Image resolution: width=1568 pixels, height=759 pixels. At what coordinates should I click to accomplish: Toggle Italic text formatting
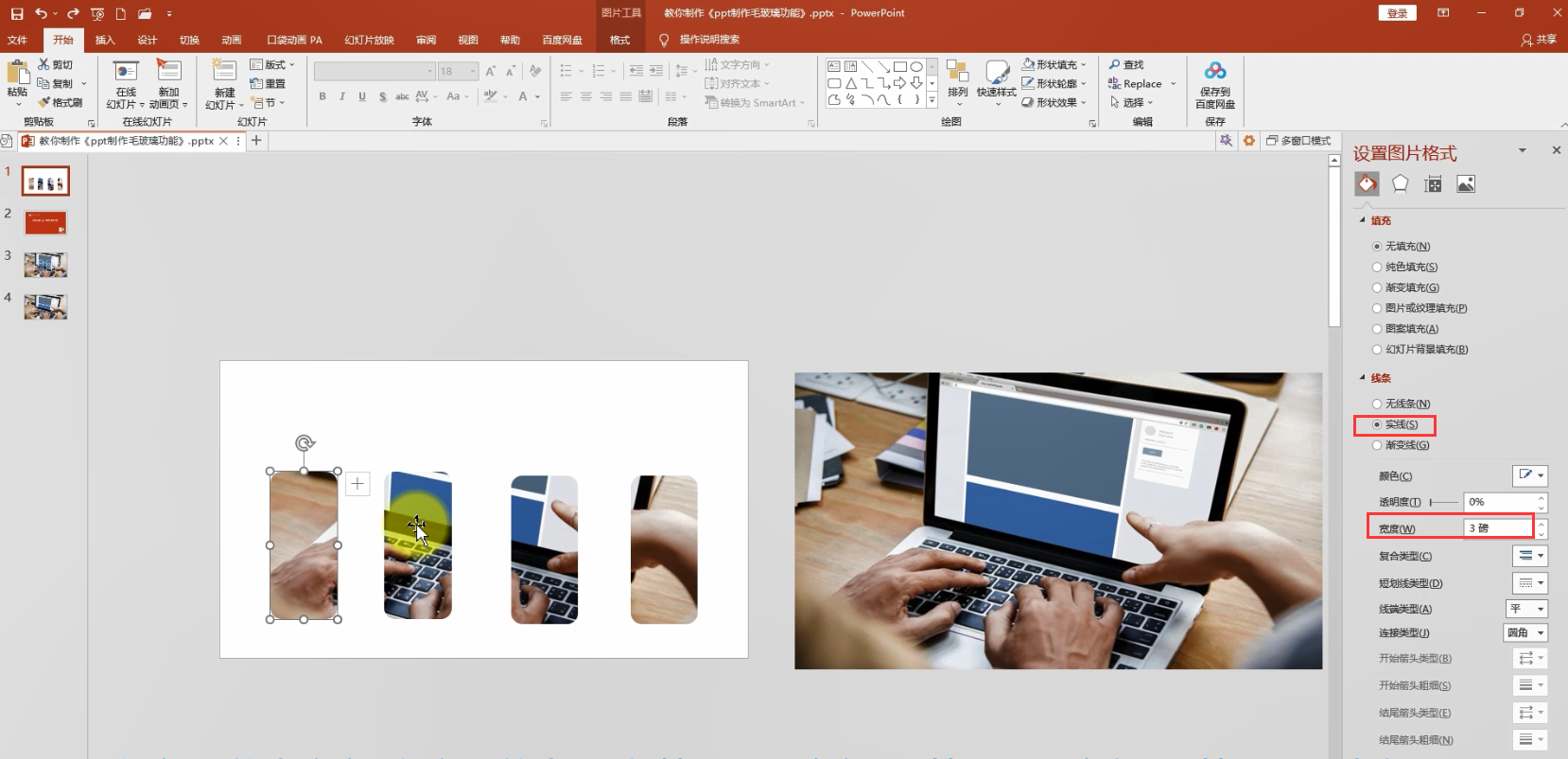coord(341,96)
